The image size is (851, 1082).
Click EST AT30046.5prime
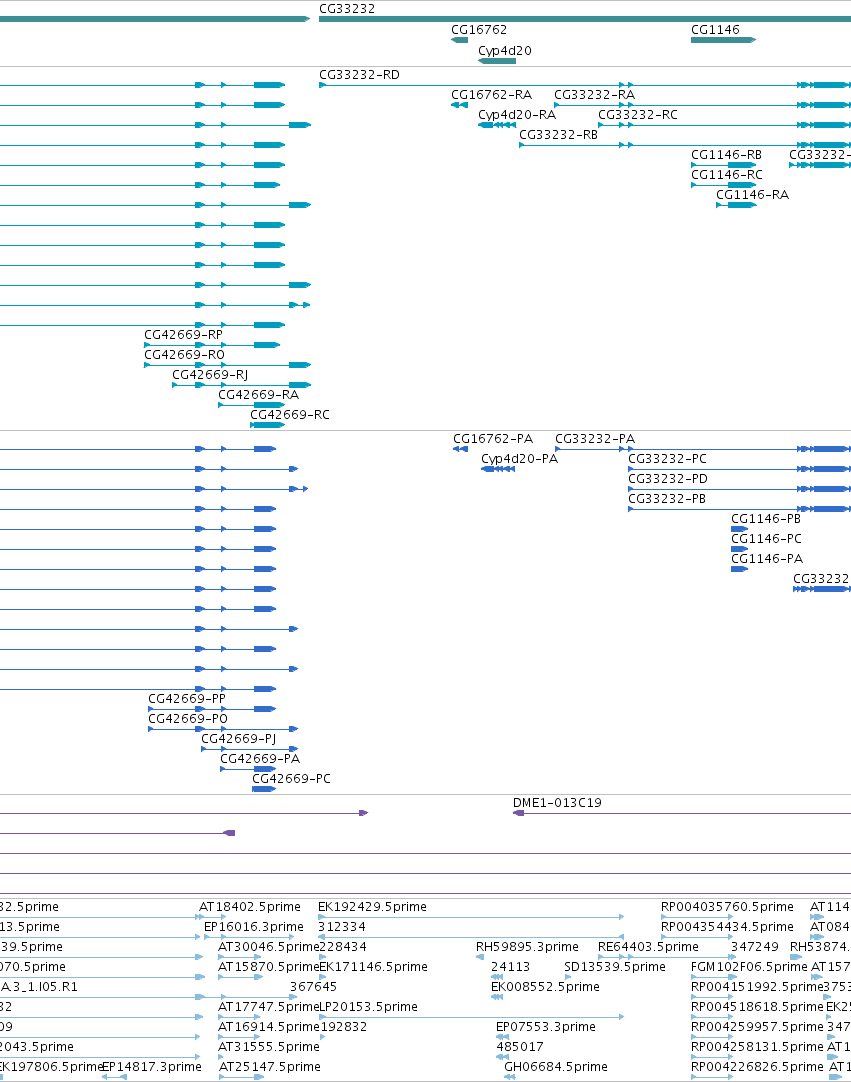(268, 947)
